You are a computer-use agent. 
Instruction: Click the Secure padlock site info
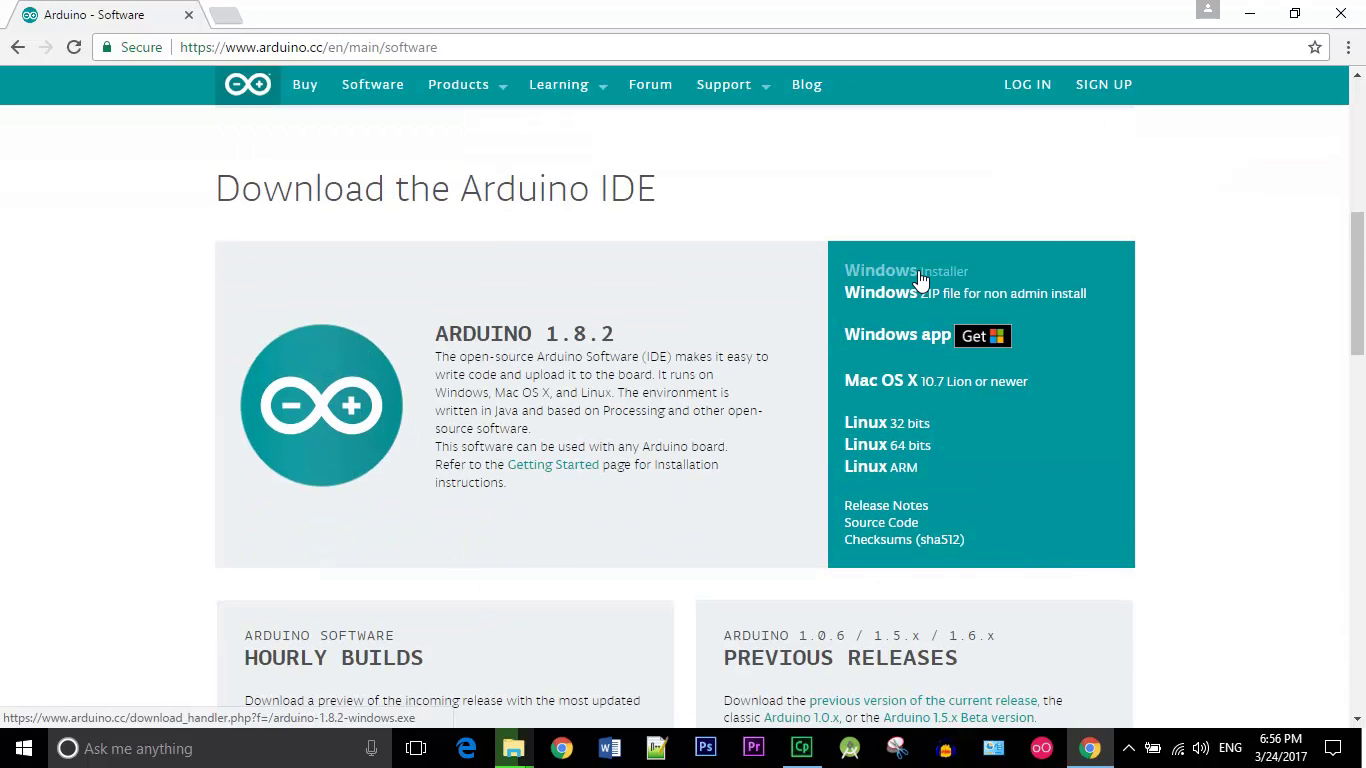[x=132, y=47]
